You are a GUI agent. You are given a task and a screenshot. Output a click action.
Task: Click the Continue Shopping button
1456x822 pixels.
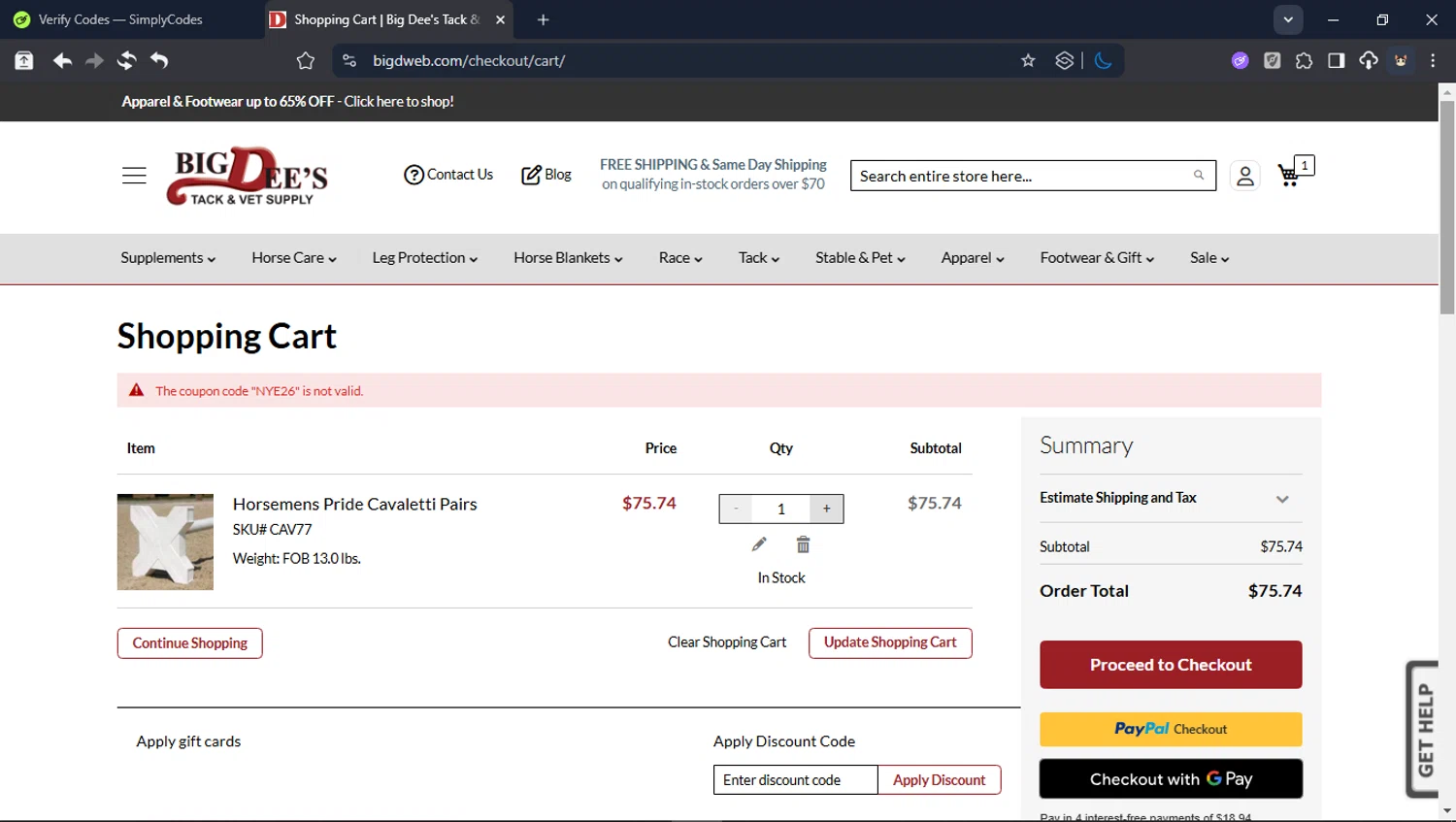[189, 643]
